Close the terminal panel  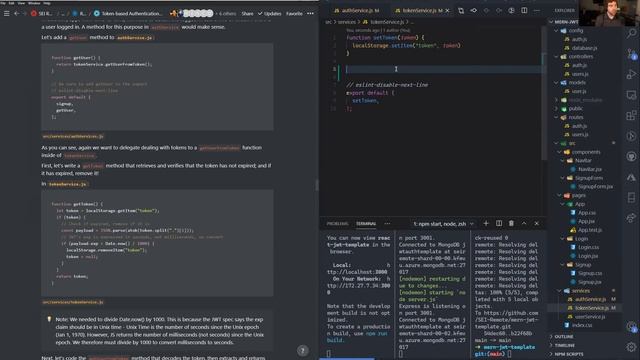click(x=537, y=224)
